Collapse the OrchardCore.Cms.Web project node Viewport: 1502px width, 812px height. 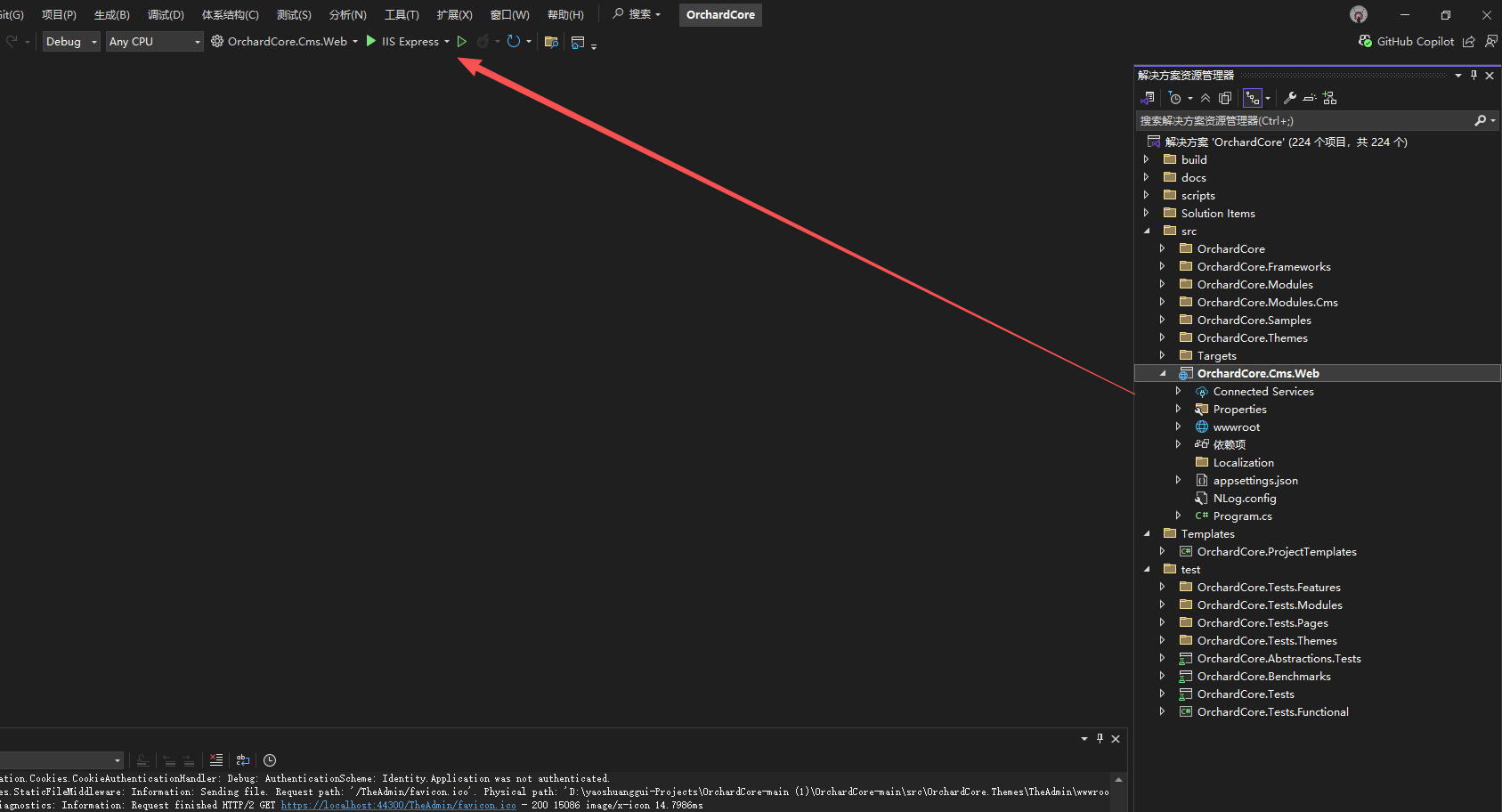[x=1163, y=373]
